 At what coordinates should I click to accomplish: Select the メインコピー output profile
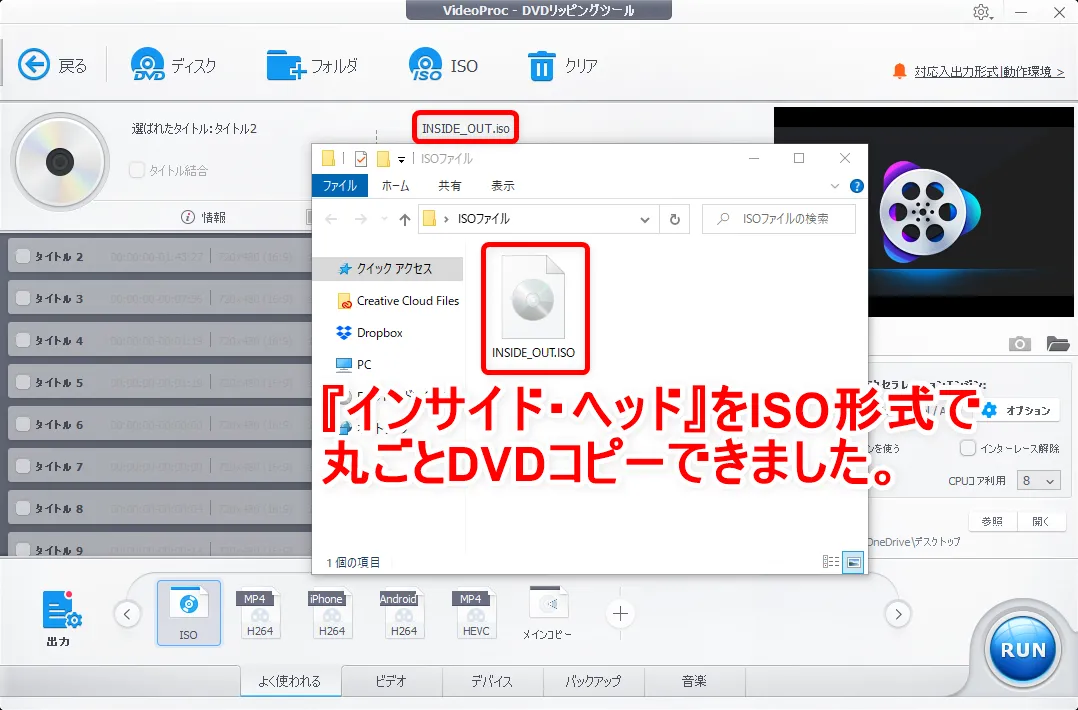(x=547, y=613)
